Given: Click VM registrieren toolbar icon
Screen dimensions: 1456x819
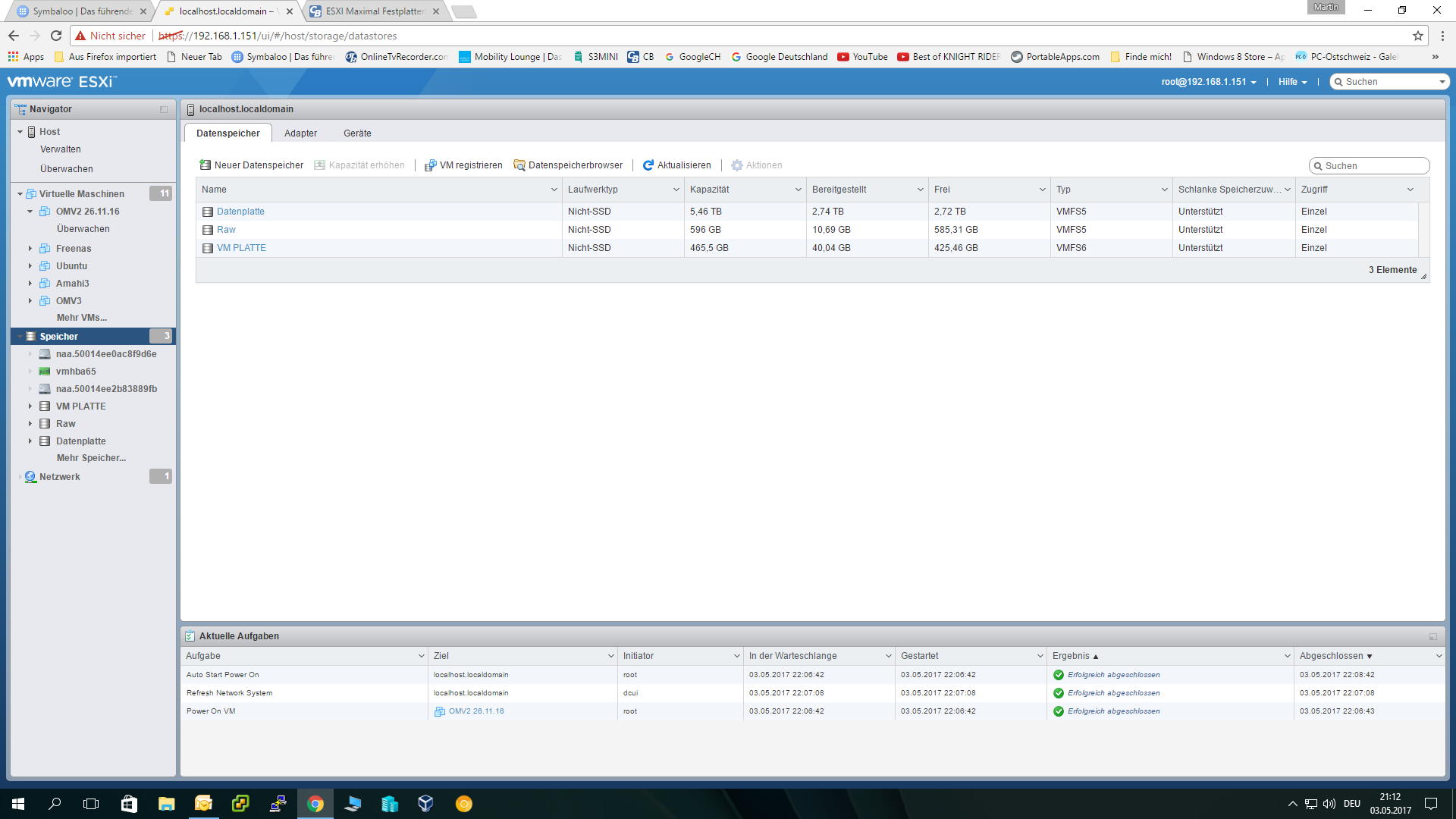Looking at the screenshot, I should [x=430, y=165].
